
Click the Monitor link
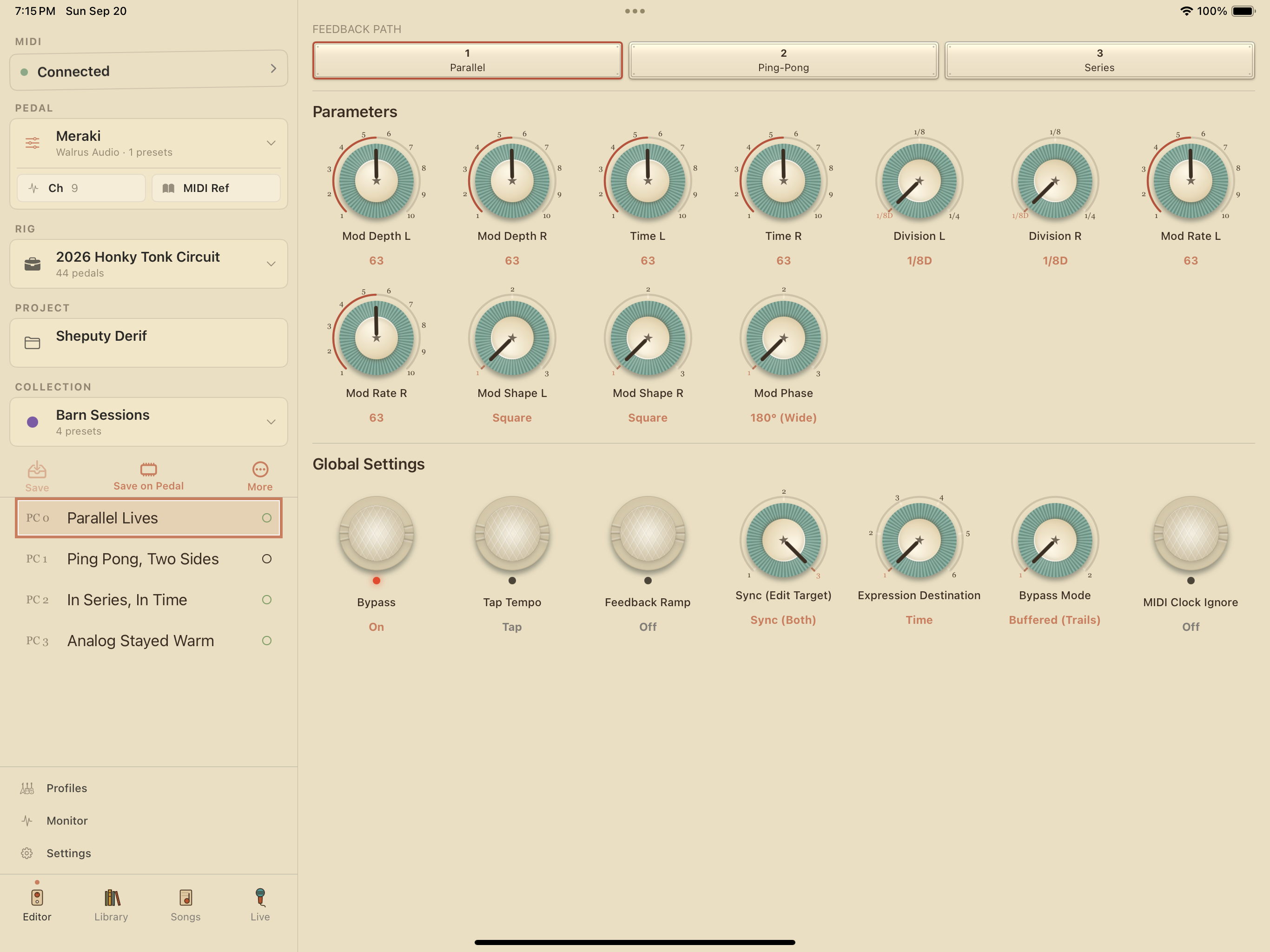click(x=67, y=820)
